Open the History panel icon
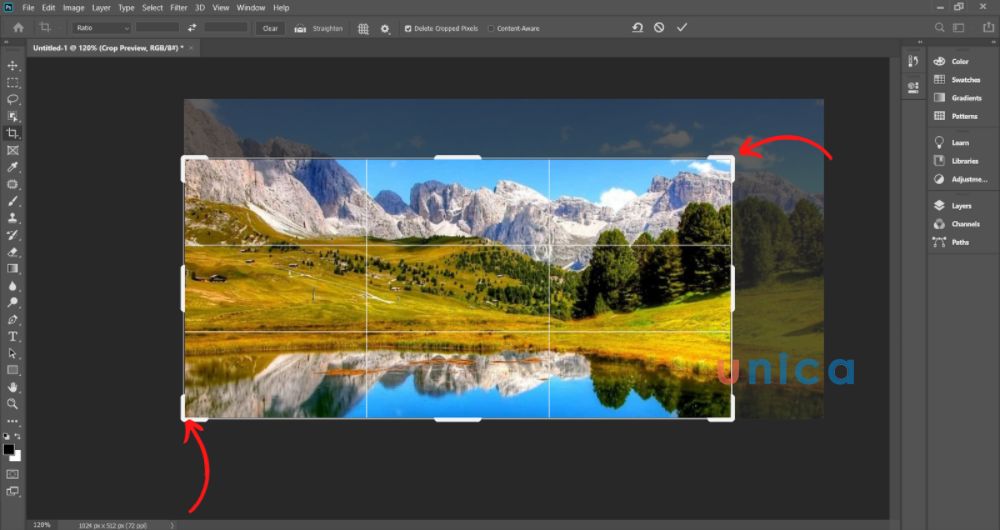Viewport: 1000px width, 530px height. [x=913, y=61]
